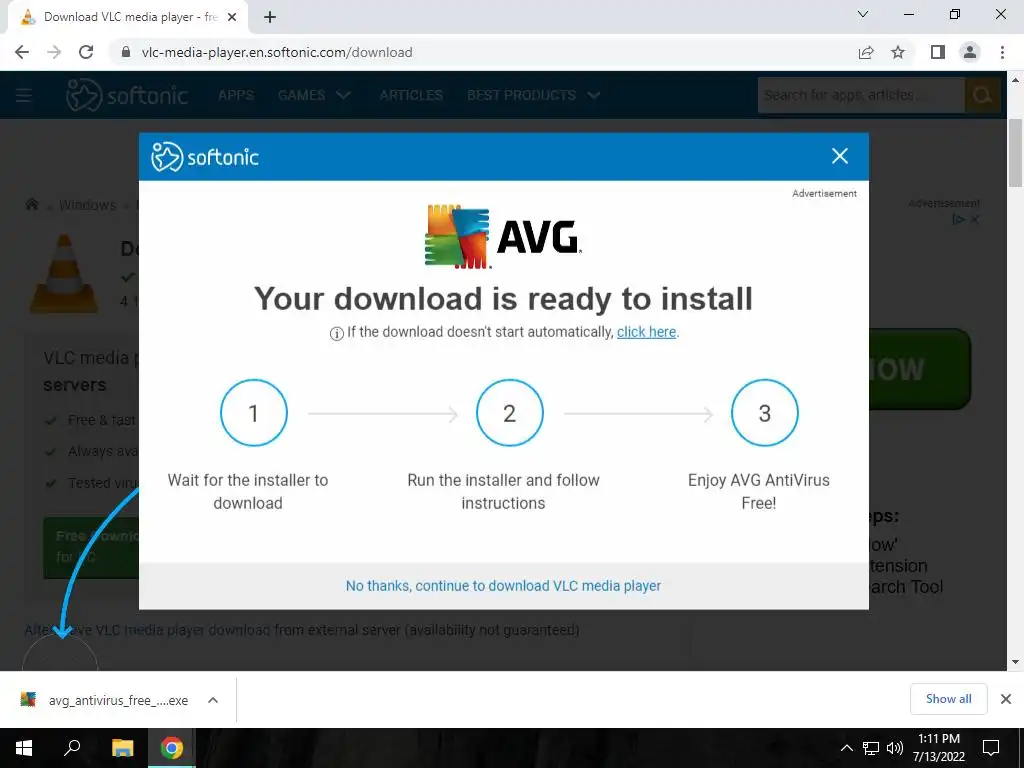Close the downloads bar
This screenshot has width=1024, height=768.
[1006, 699]
